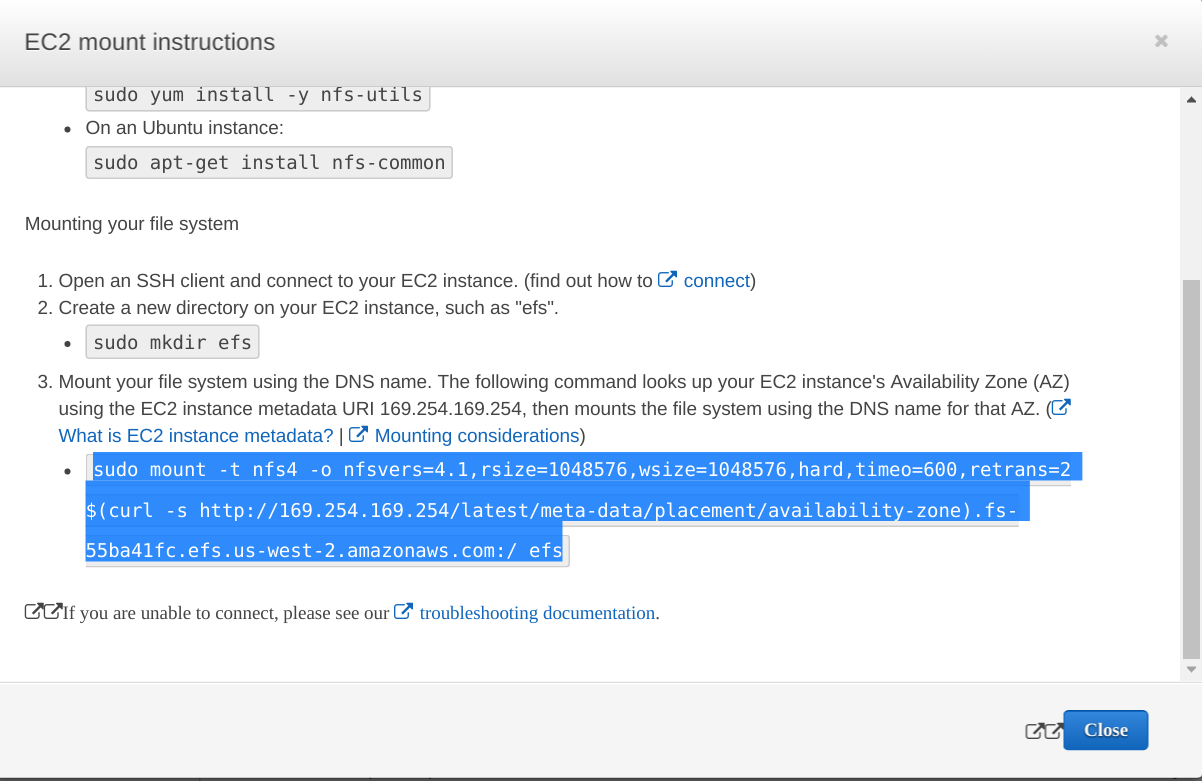Click external link icon before "What is EC2 instance metadata?"
1202x781 pixels.
[x=1061, y=407]
